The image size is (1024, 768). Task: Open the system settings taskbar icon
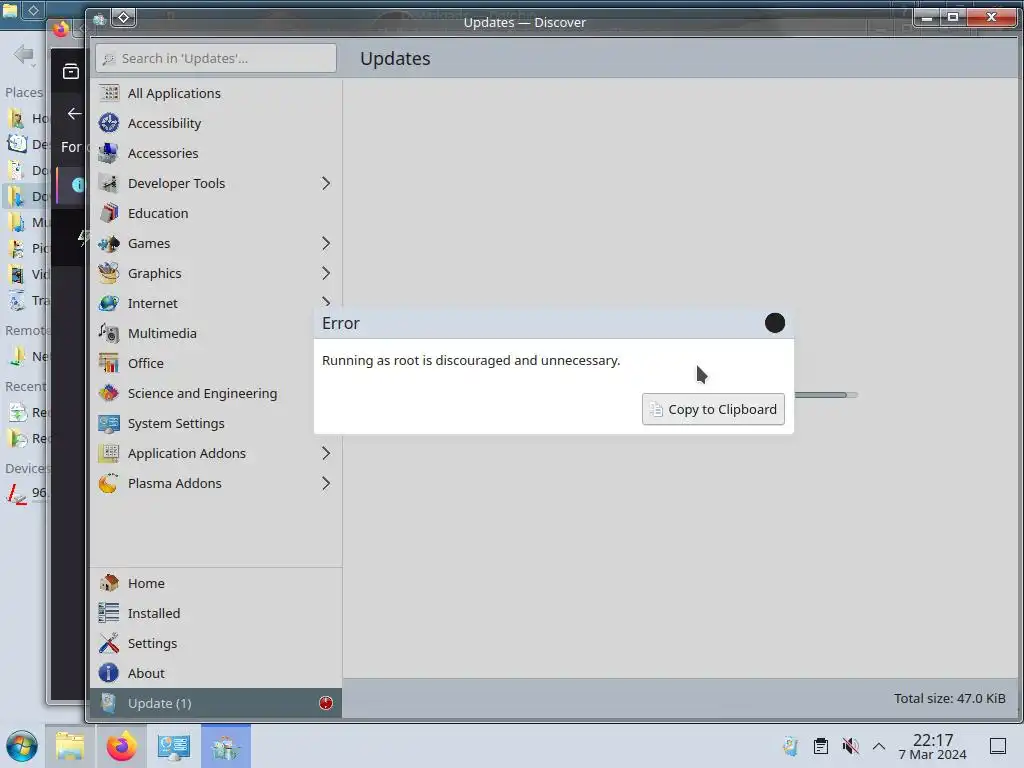click(x=174, y=746)
